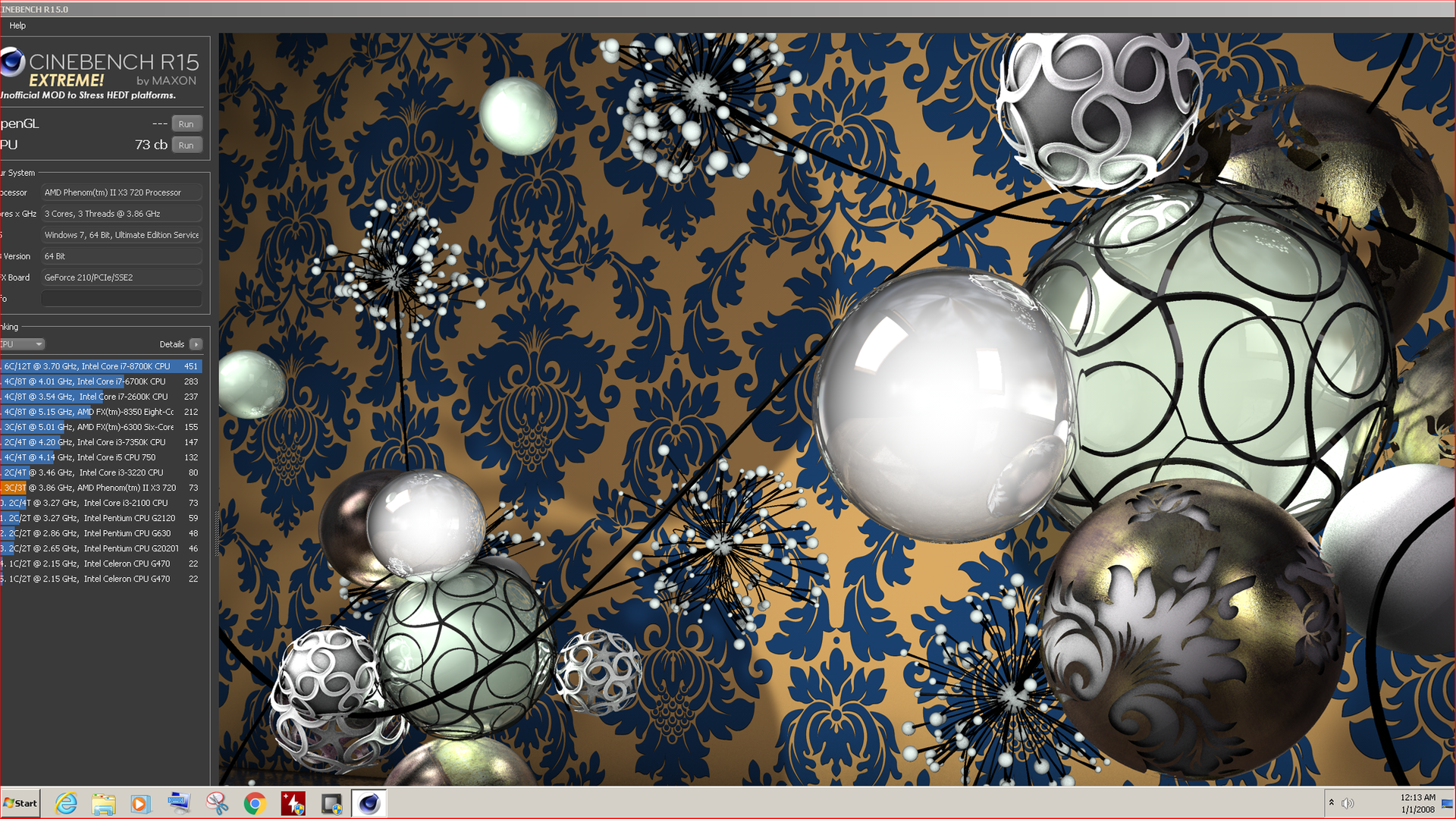
Task: Select the Intel Core i3-3220 ranking row
Action: pyautogui.click(x=101, y=472)
